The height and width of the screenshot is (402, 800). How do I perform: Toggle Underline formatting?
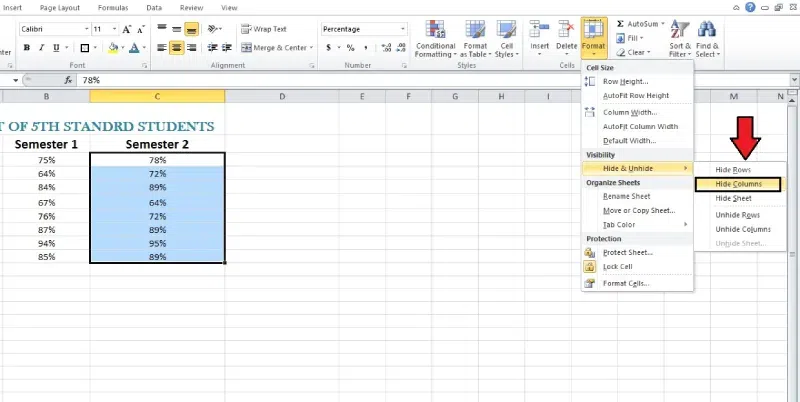[x=56, y=48]
